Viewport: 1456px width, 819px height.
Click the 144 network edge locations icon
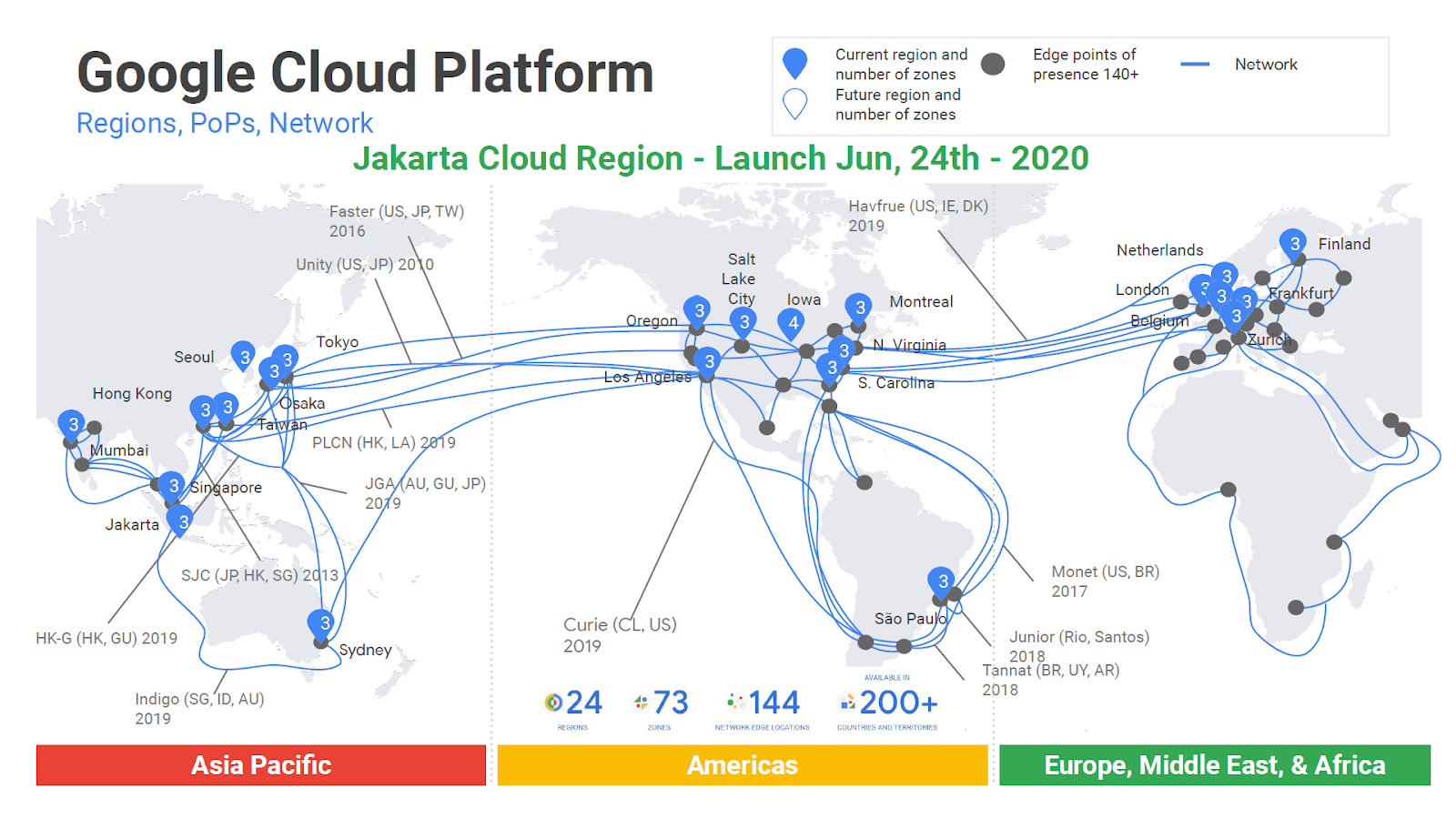click(x=735, y=702)
